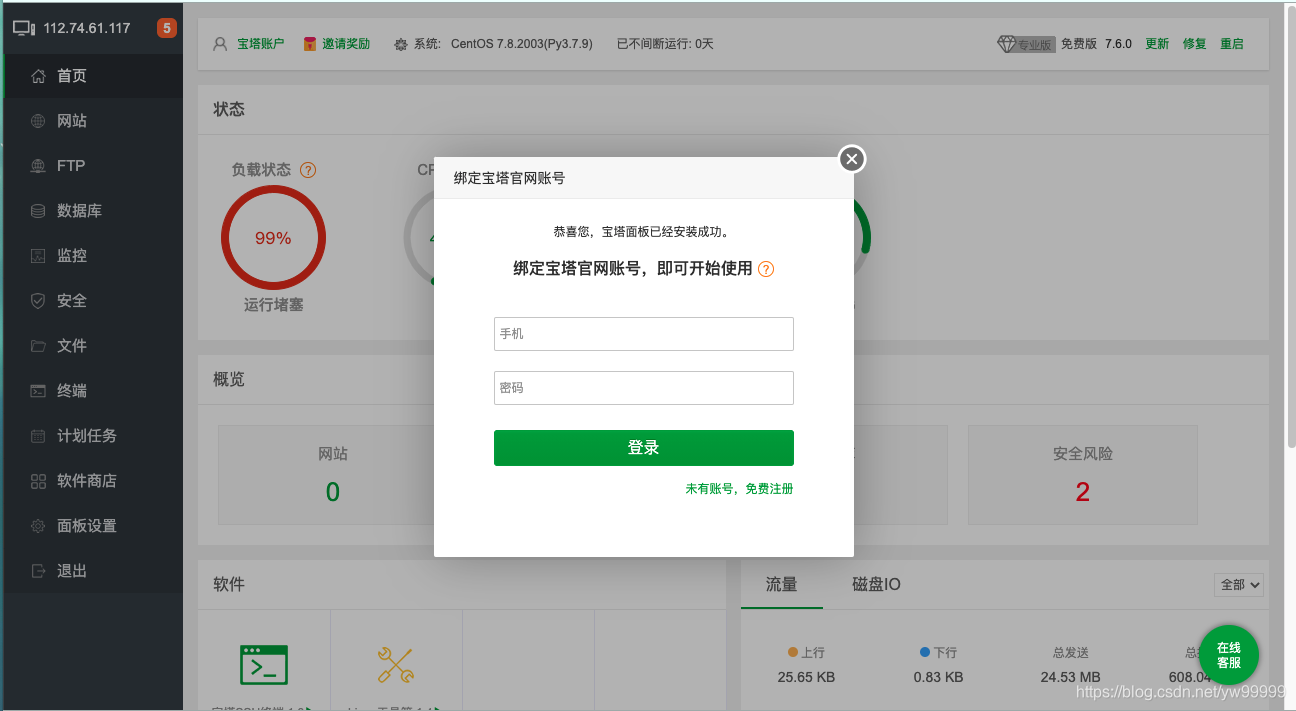Click the 下行 0.83 KB value
The image size is (1296, 711).
[x=938, y=677]
